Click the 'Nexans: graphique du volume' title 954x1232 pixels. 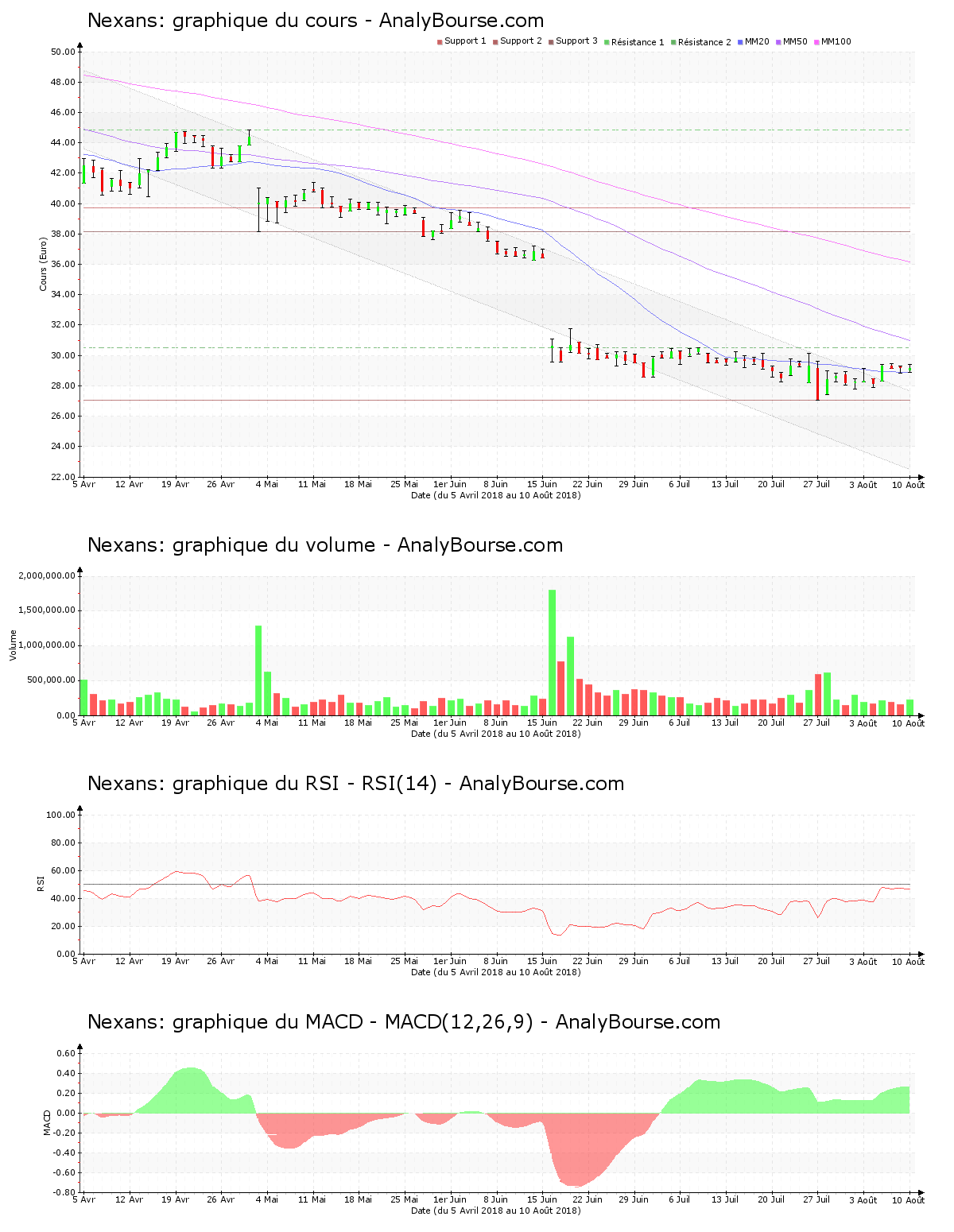tap(231, 545)
